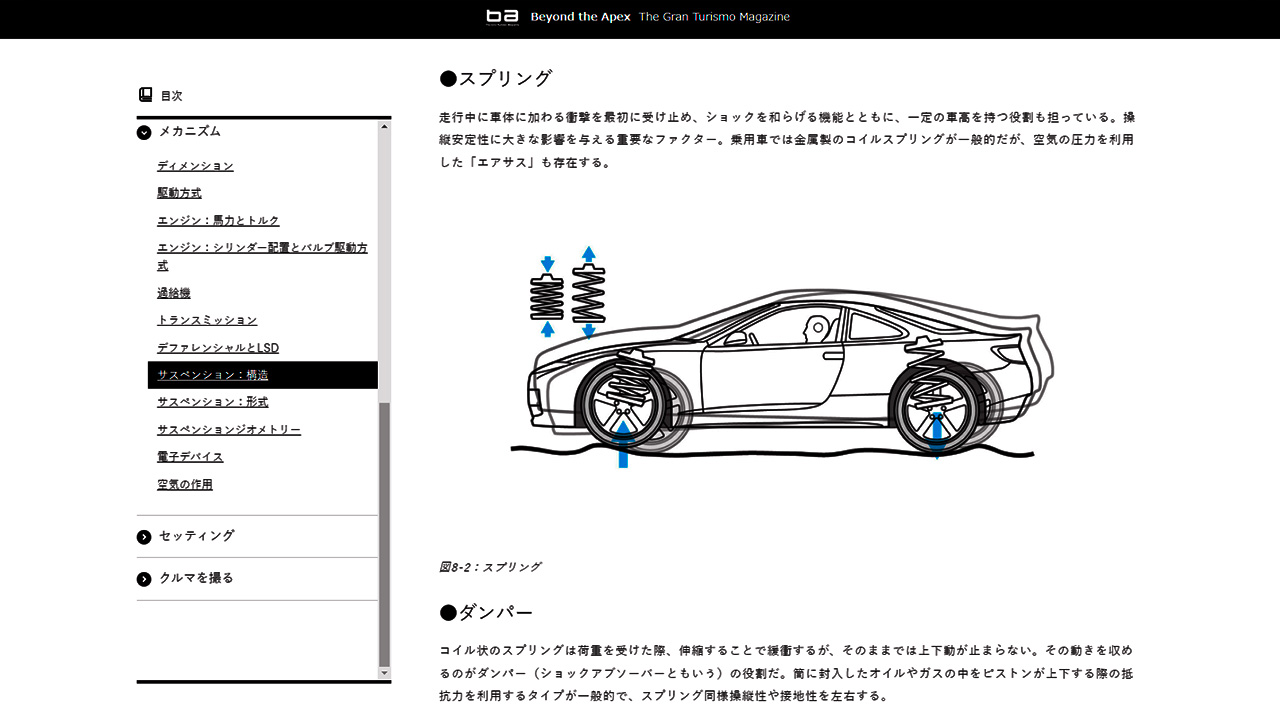Click the 'ba' Beyond the Apex logo
Screen dimensions: 1280x720
(x=502, y=17)
